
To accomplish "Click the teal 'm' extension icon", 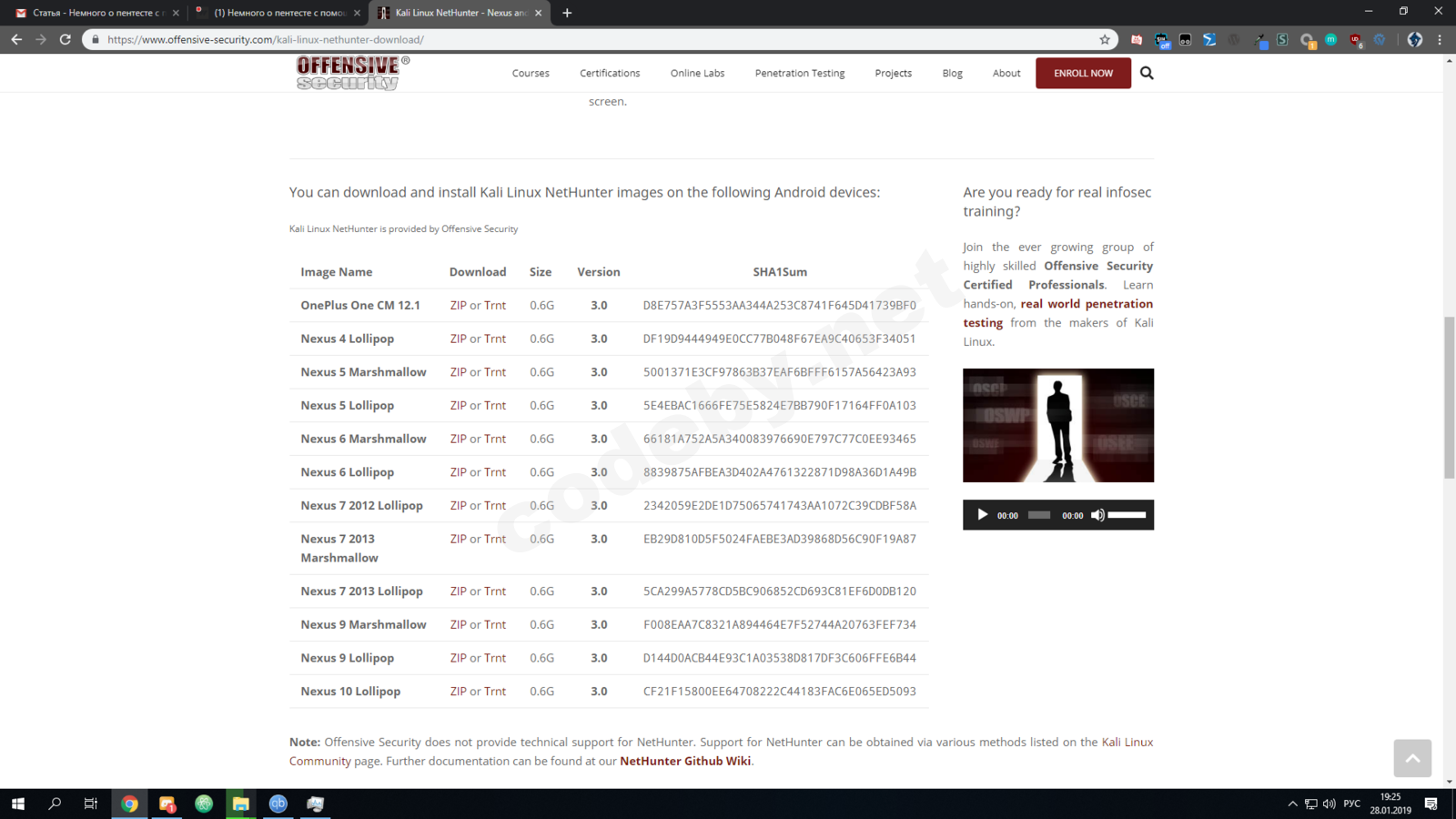I will (1331, 39).
